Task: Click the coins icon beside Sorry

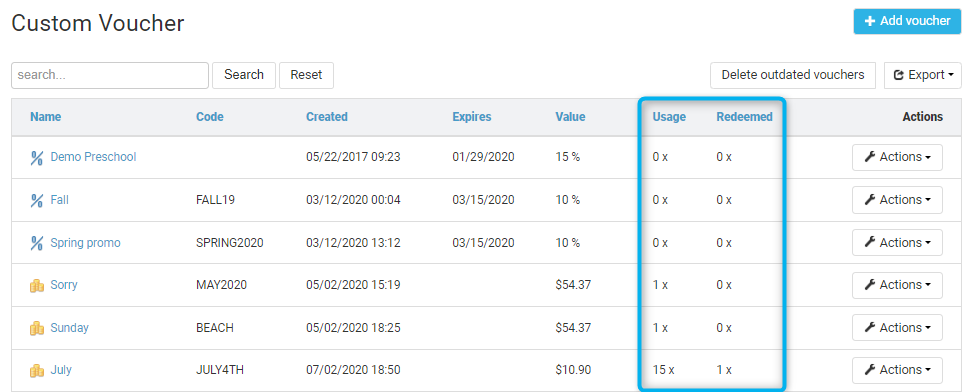Action: pos(37,286)
